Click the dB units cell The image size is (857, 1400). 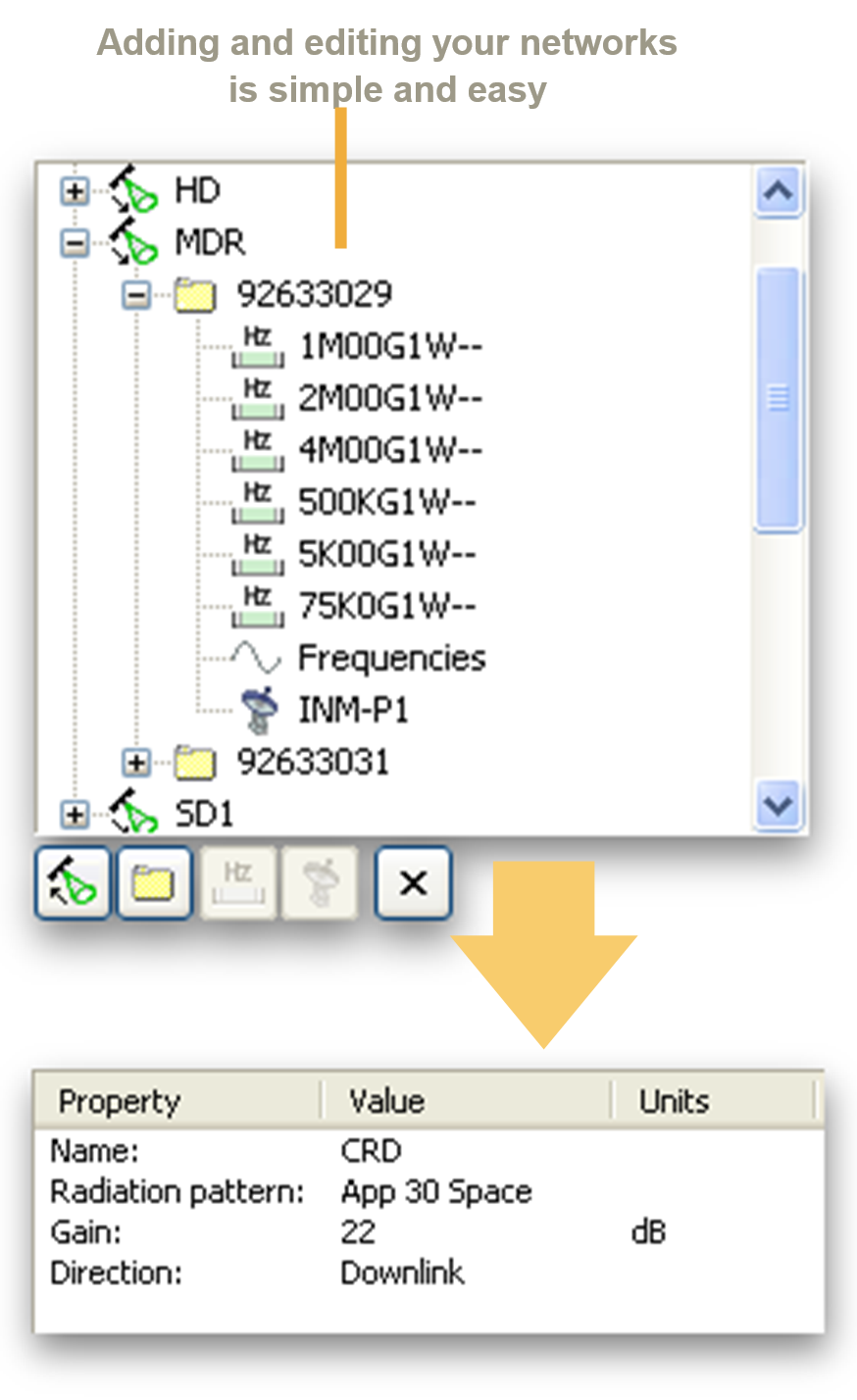[x=649, y=1232]
